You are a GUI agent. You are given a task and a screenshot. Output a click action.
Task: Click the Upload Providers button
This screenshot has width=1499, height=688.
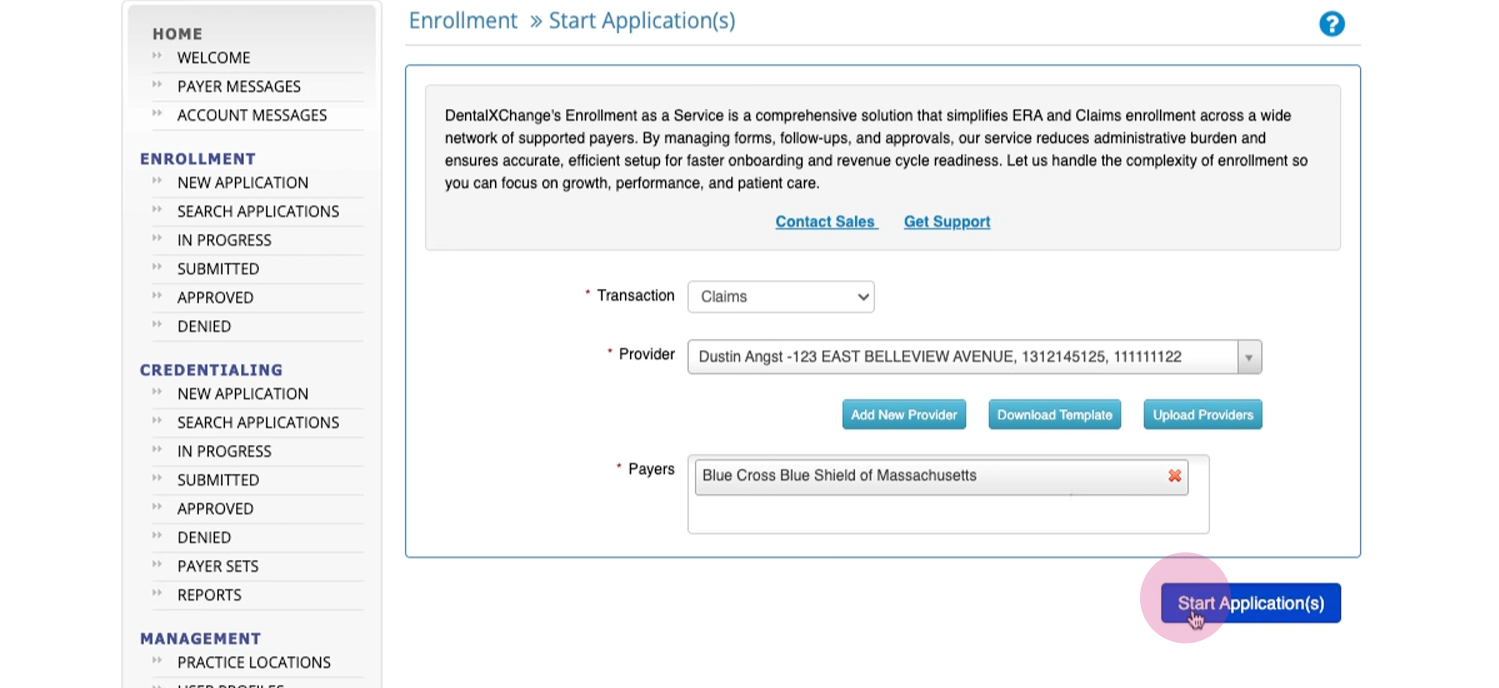pos(1203,415)
